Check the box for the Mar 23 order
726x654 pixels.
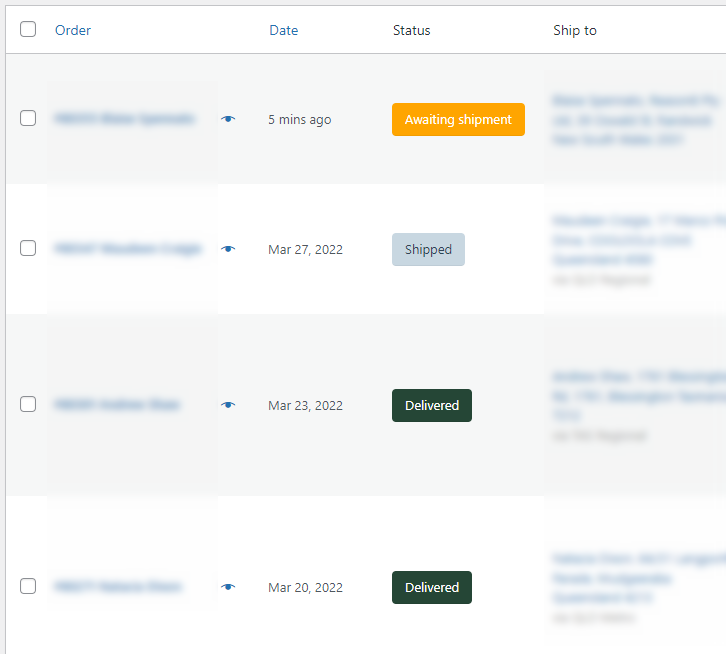click(x=28, y=404)
